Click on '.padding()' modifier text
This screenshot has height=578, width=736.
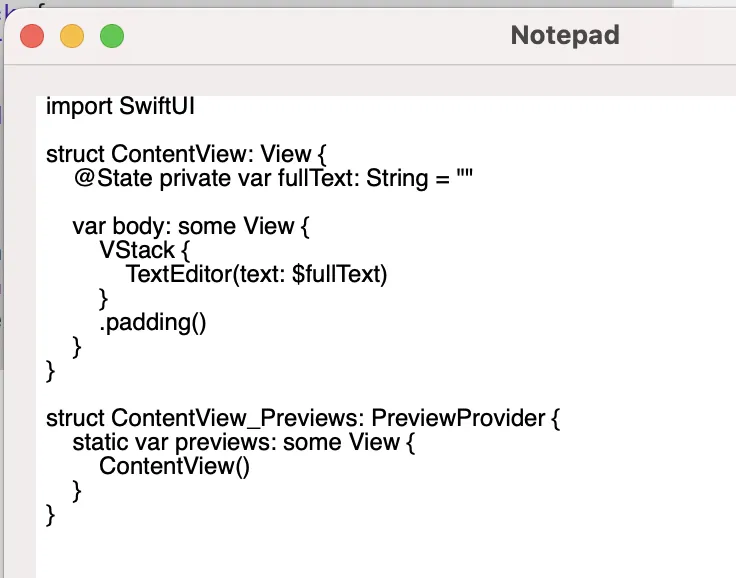pyautogui.click(x=153, y=323)
